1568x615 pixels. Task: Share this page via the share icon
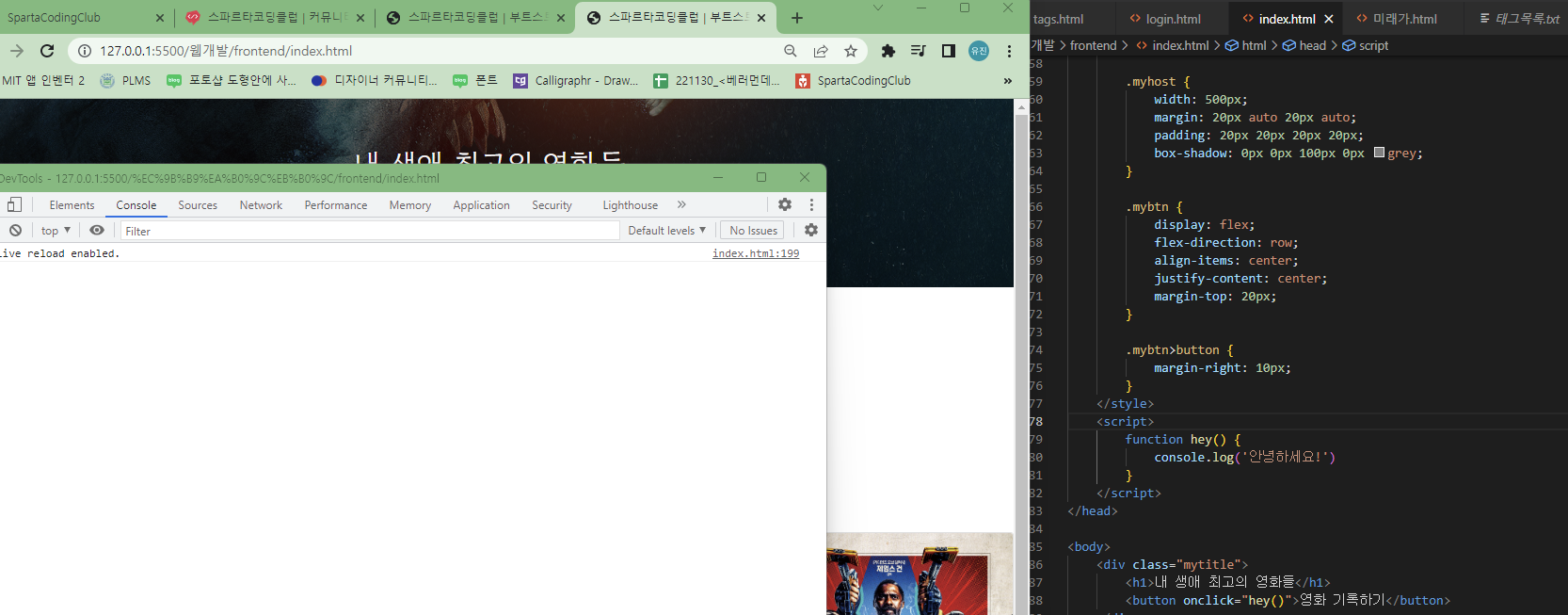(x=821, y=51)
